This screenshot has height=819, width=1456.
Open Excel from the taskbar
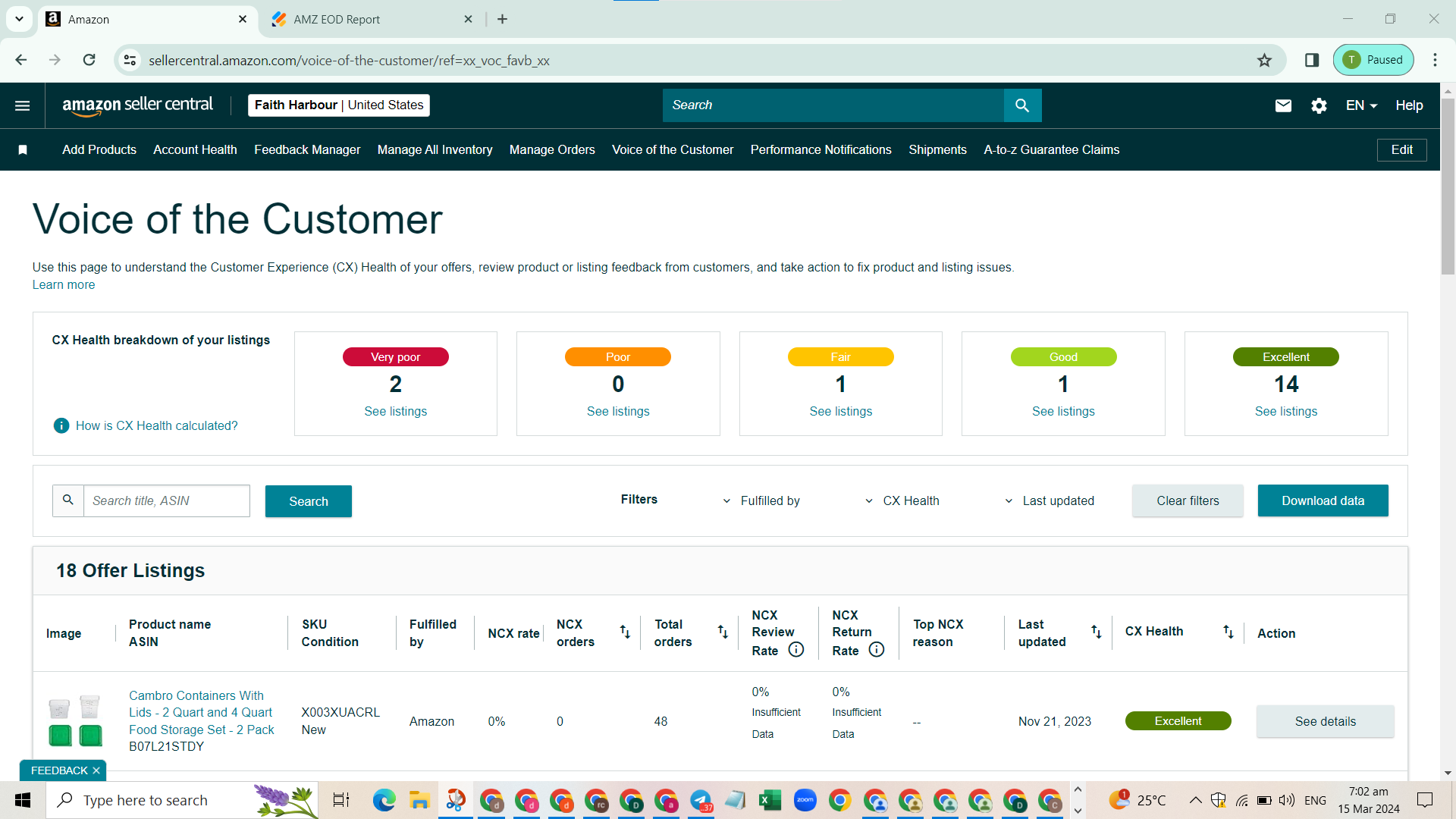tap(770, 800)
